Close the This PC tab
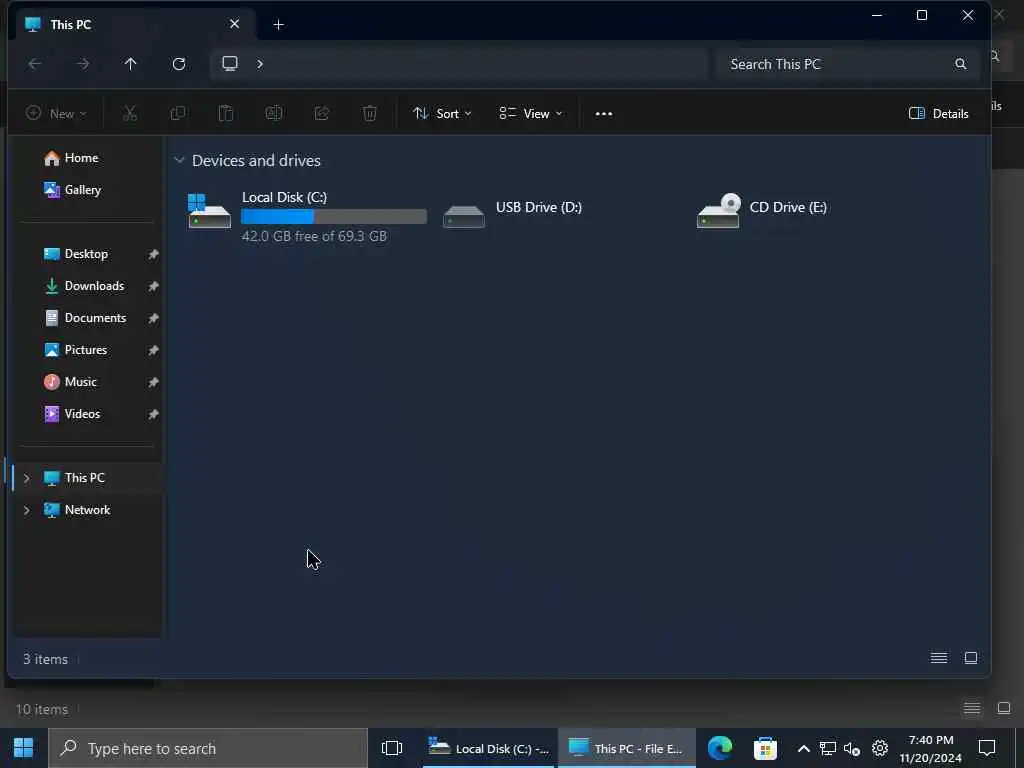This screenshot has width=1024, height=768. point(234,24)
